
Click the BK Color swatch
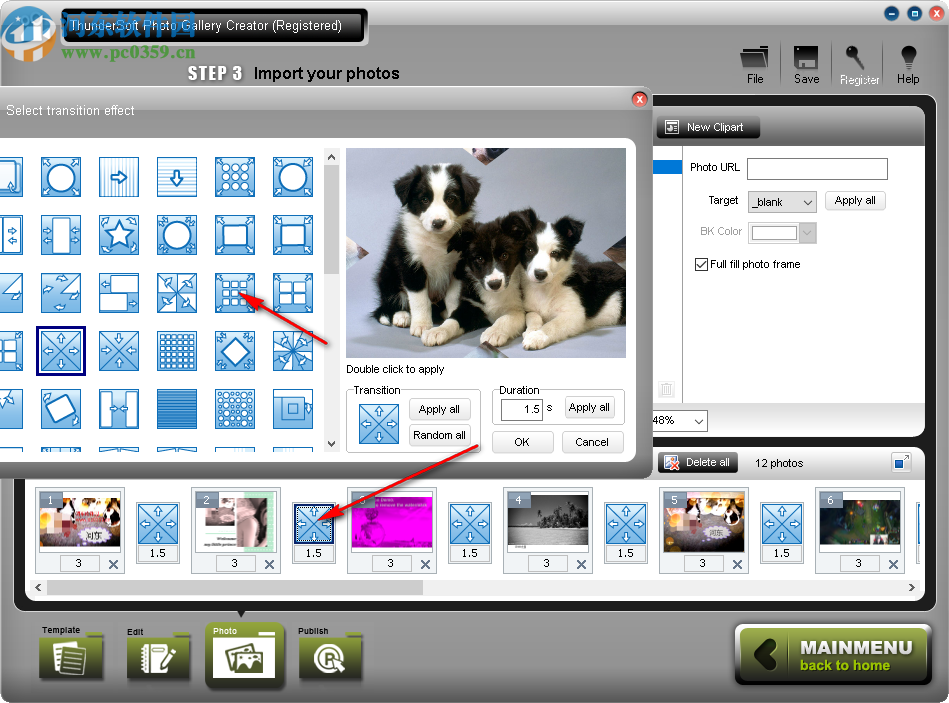click(x=775, y=233)
